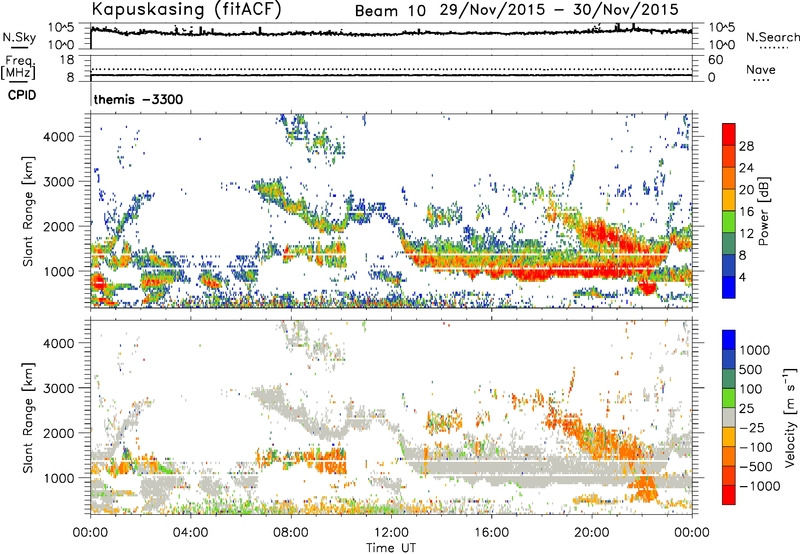Click the 08:00 time tick label
This screenshot has height=554, width=800.
tap(291, 533)
